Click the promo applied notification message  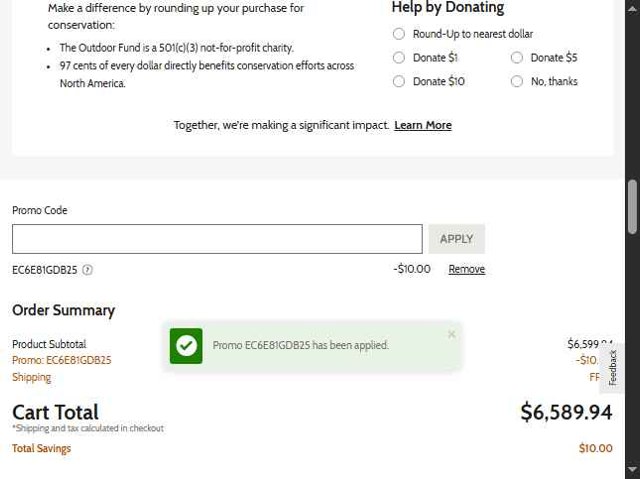pos(300,345)
